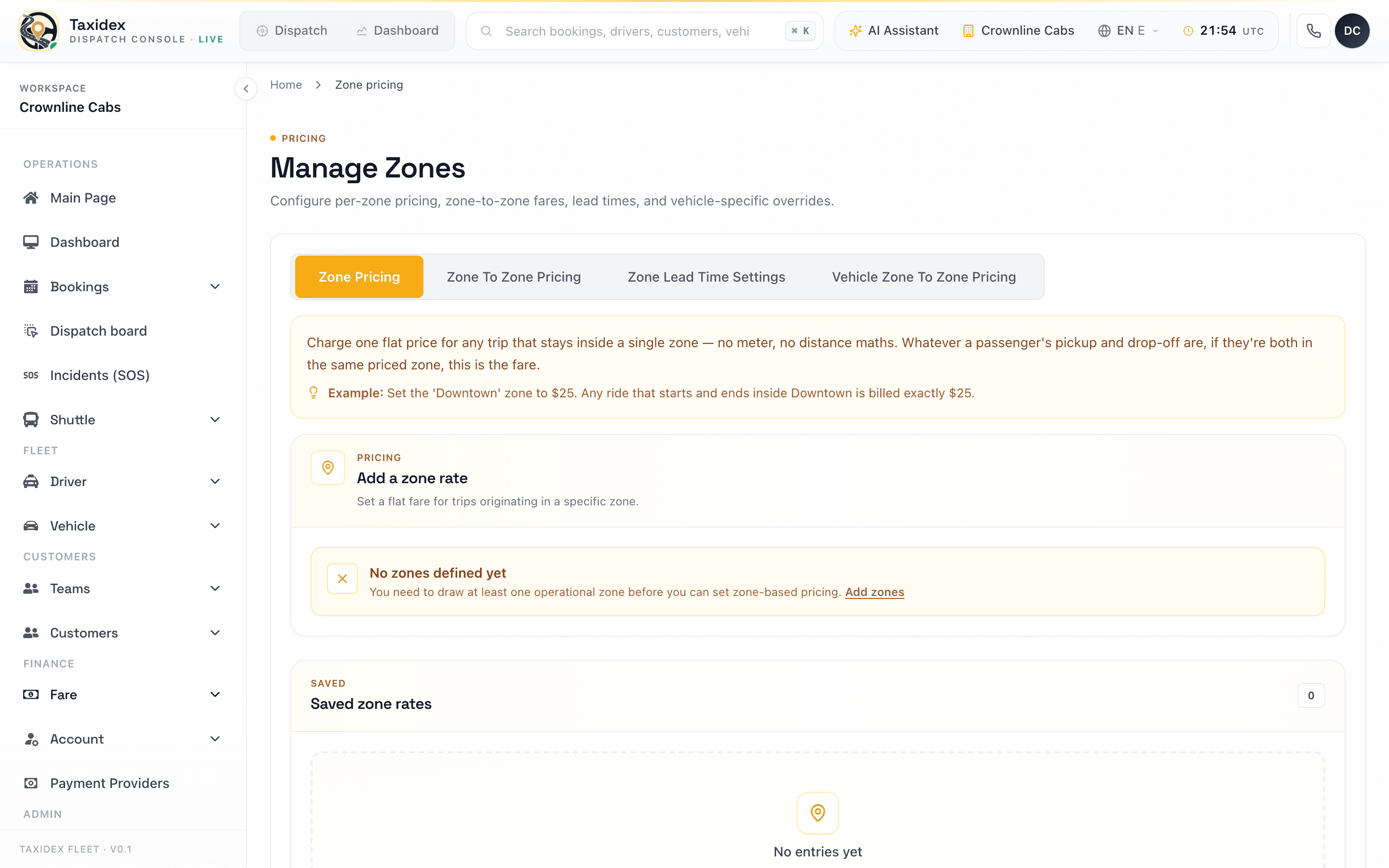The image size is (1389, 868).
Task: Click the Main Page home icon
Action: pyautogui.click(x=31, y=198)
